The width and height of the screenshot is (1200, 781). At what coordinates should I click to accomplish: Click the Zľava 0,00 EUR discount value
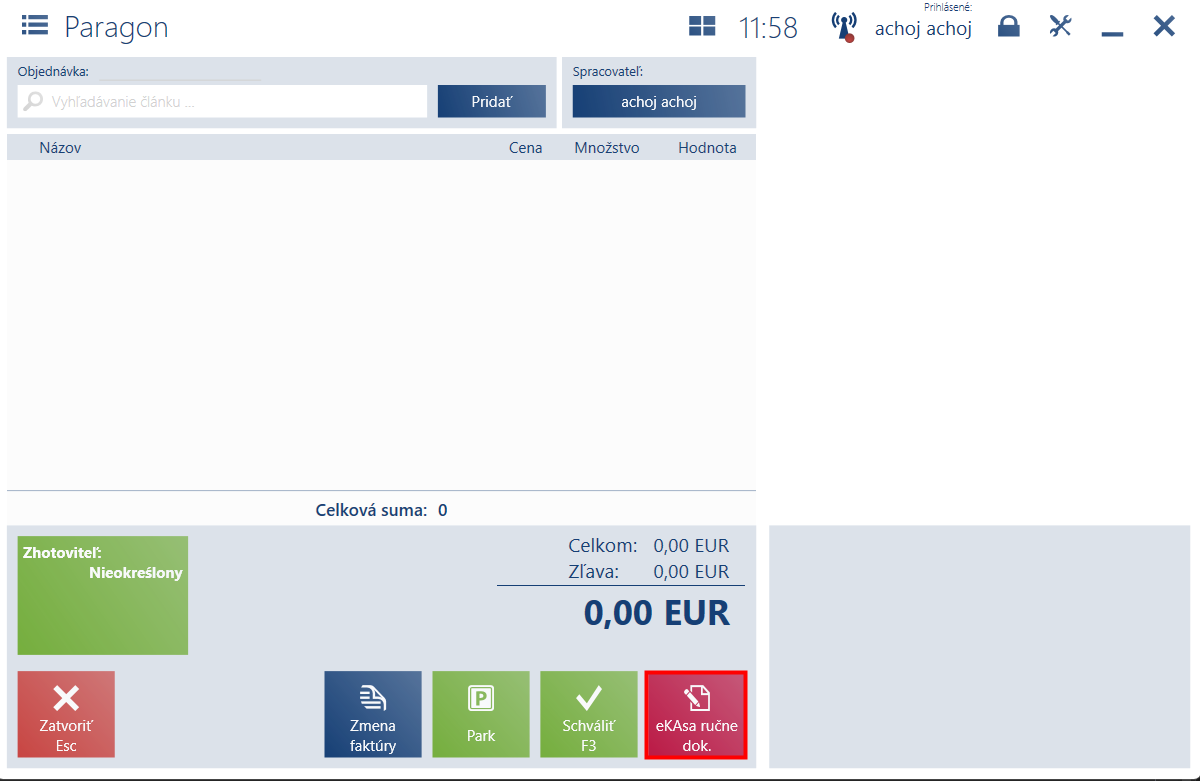click(x=691, y=572)
